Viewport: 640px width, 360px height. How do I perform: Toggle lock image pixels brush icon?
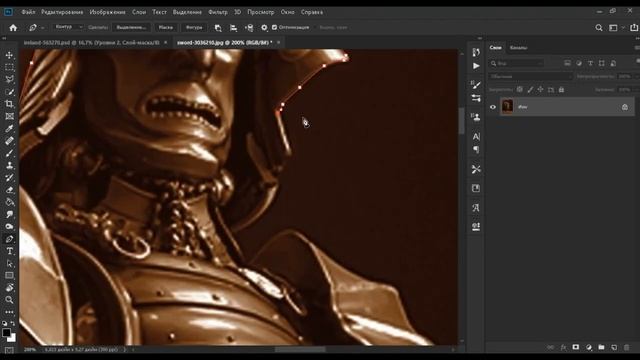(x=530, y=89)
